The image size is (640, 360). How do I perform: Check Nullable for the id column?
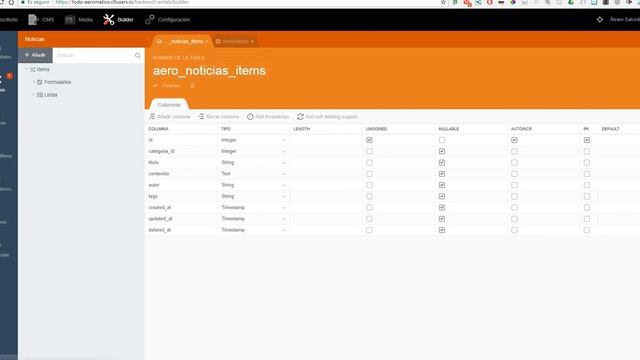(x=442, y=140)
